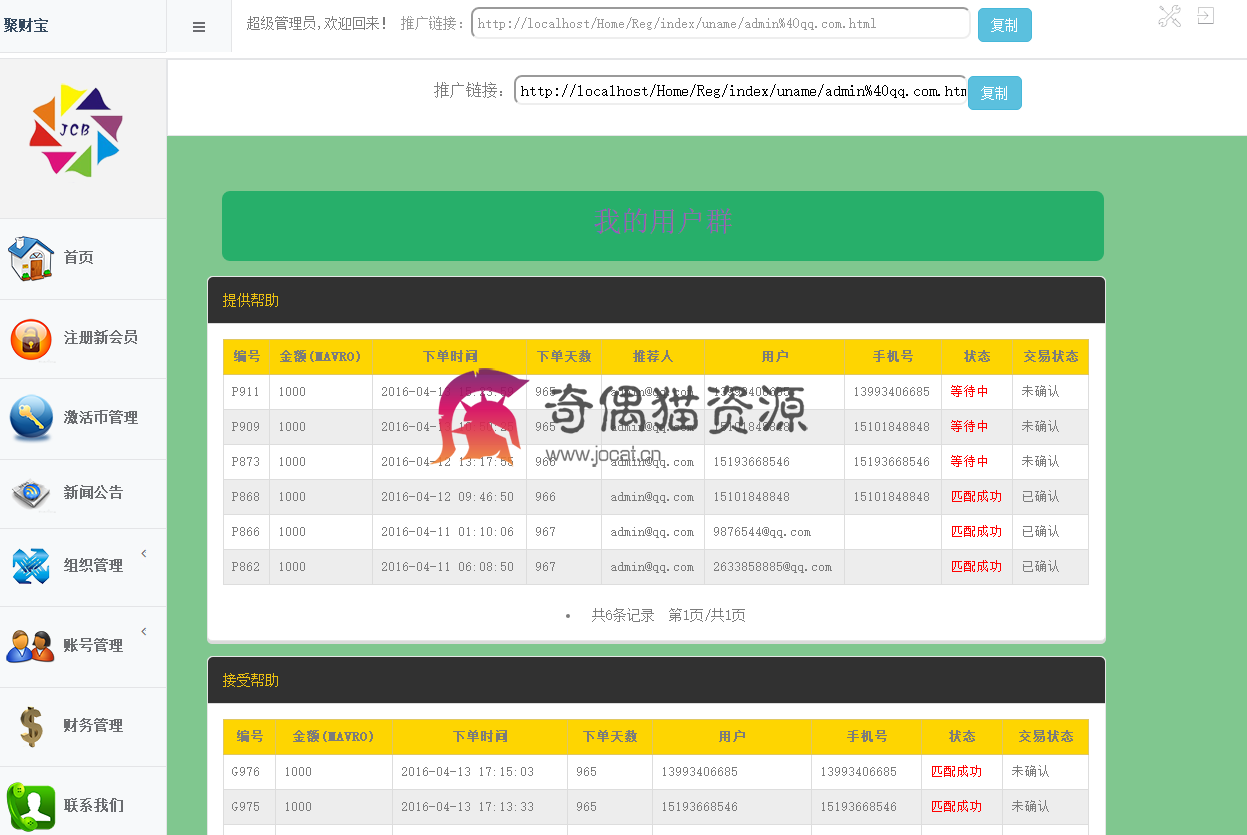Click the logout icon at top right
1247x835 pixels.
click(x=1206, y=16)
